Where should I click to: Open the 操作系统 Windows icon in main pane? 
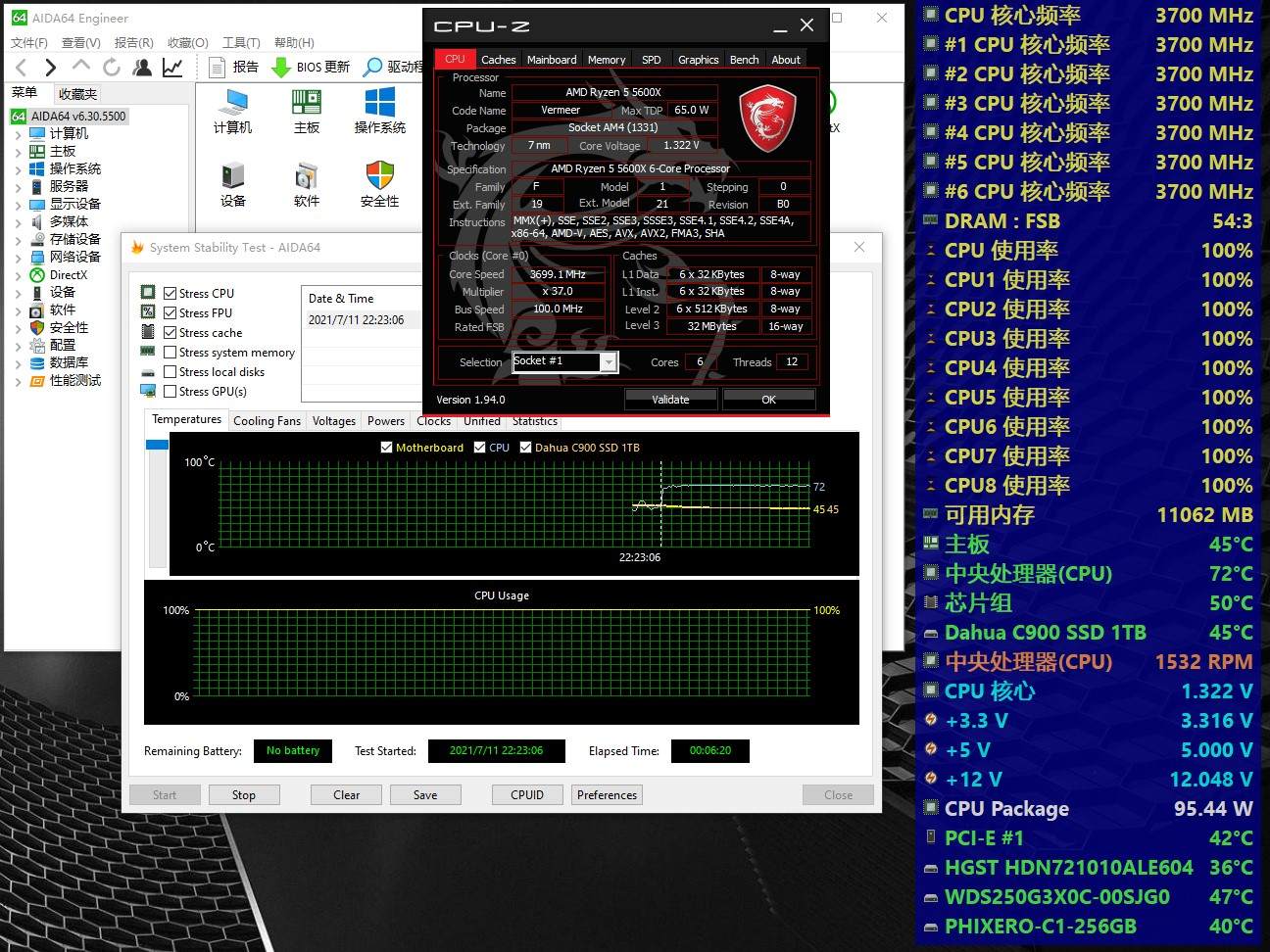coord(379,102)
